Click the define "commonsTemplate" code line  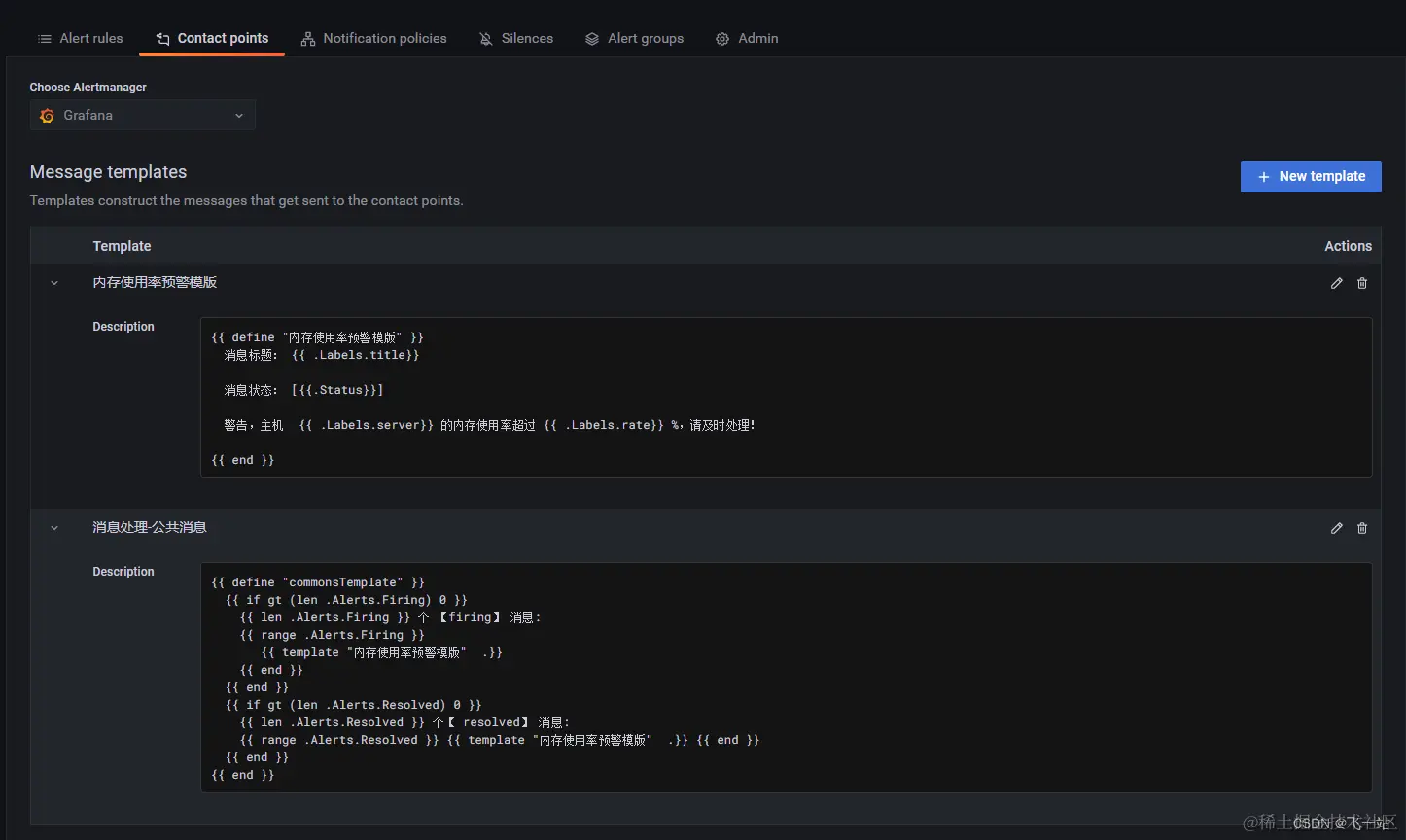[318, 582]
